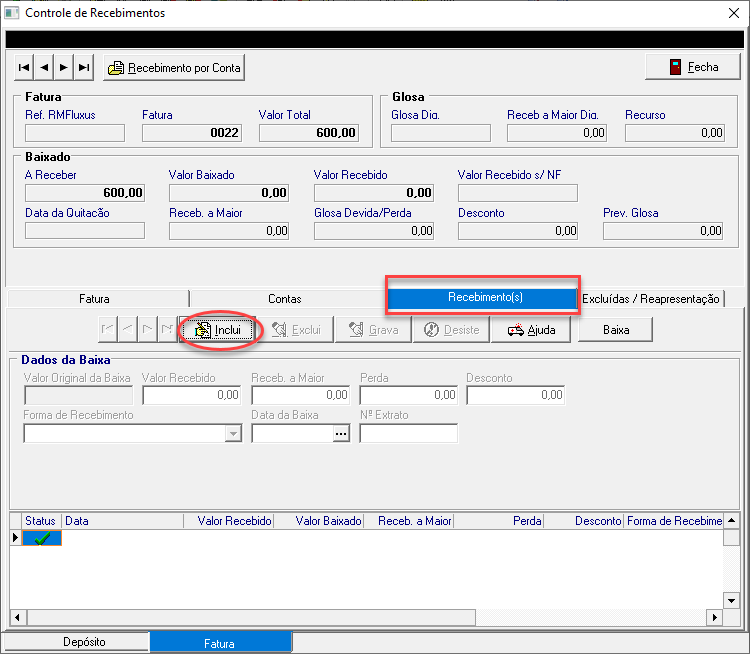750x654 pixels.
Task: Click the Fecha button
Action: 693,67
